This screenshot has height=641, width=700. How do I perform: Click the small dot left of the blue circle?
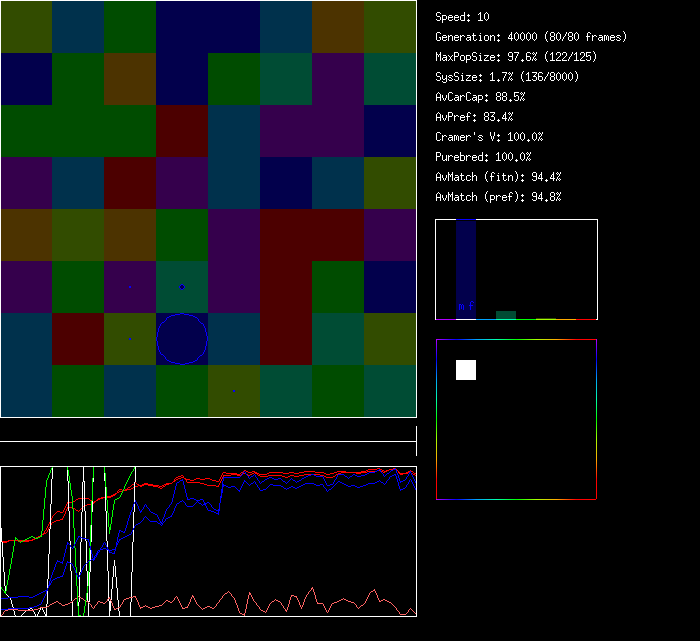(130, 339)
